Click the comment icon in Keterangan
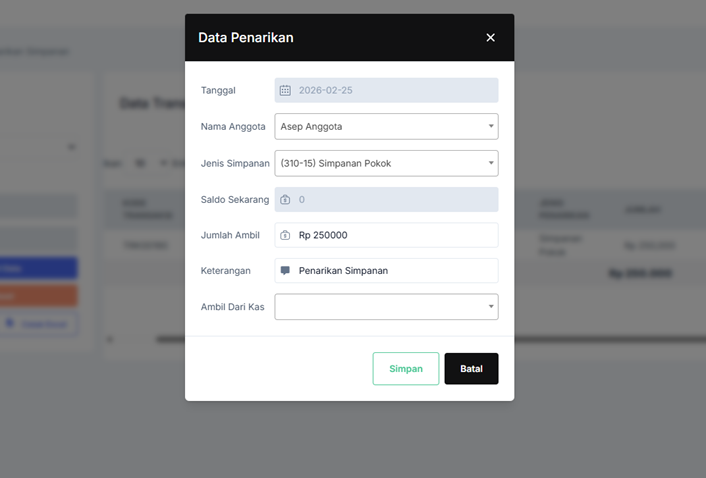 [285, 271]
